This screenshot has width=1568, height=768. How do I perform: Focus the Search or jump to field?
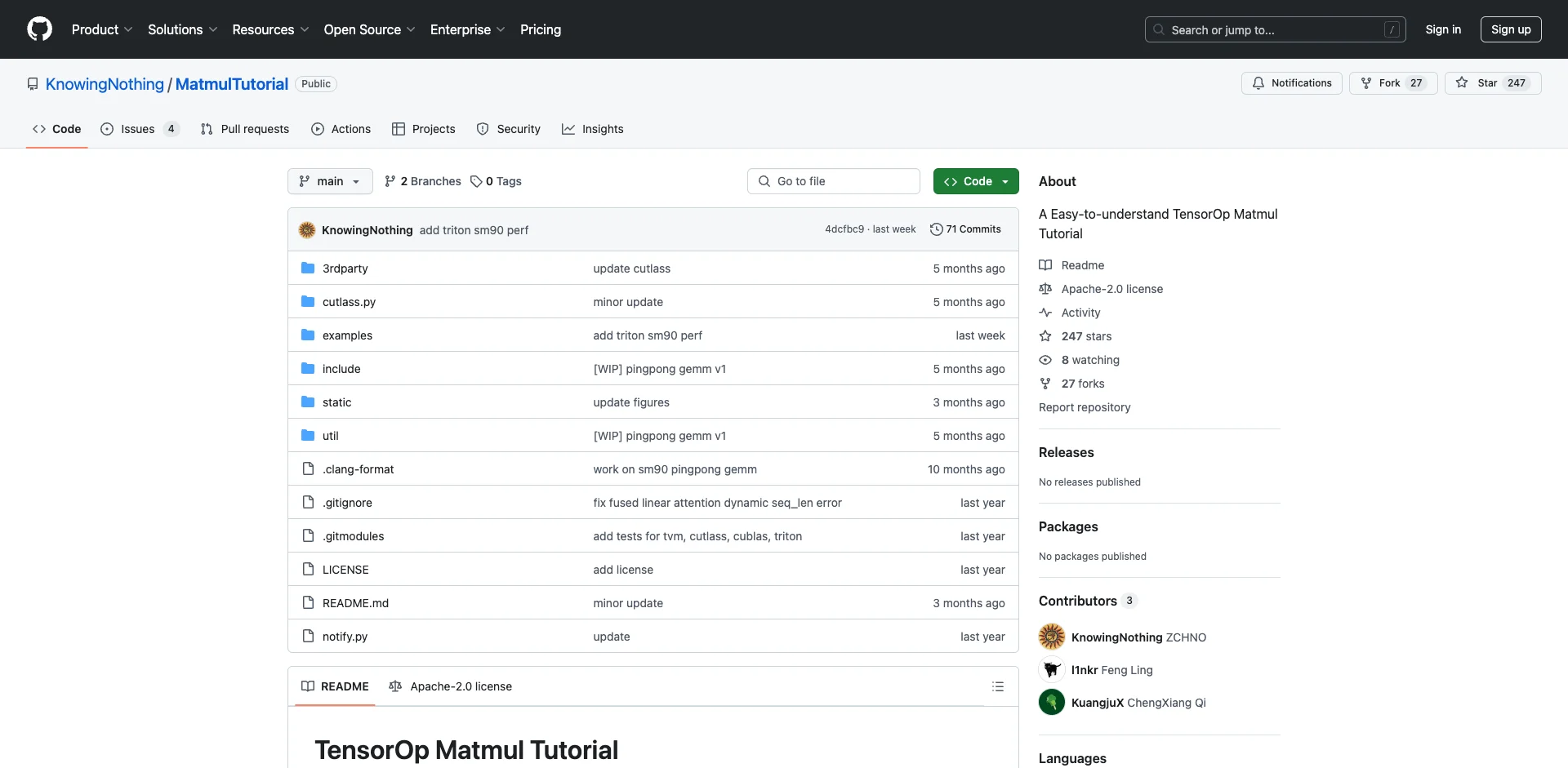pyautogui.click(x=1276, y=29)
